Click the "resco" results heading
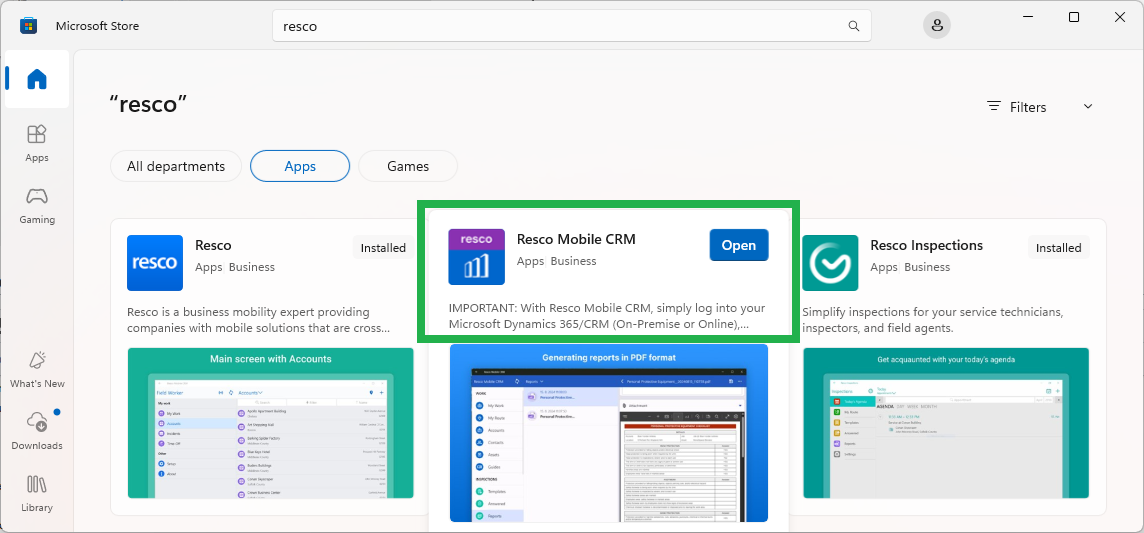 [x=149, y=104]
